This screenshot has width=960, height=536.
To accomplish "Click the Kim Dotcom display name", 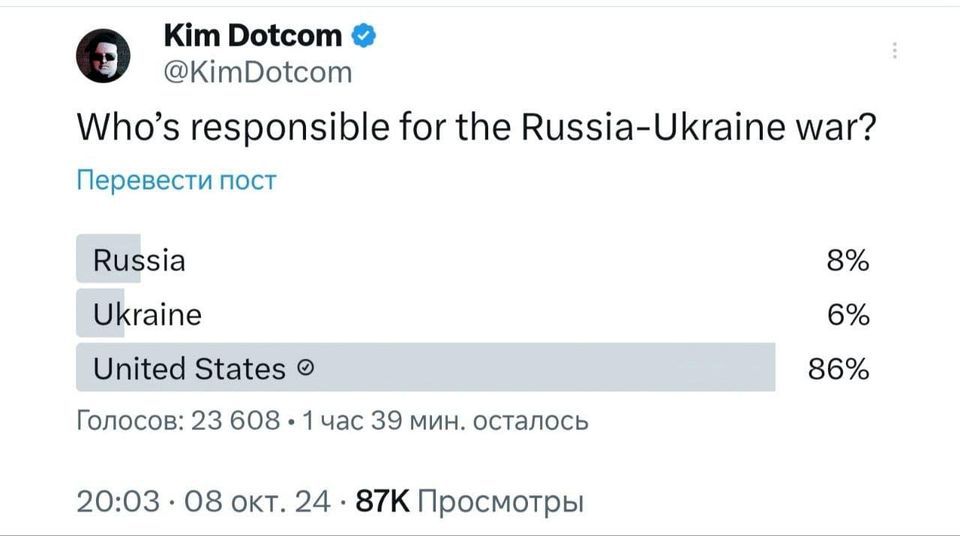I will point(252,36).
